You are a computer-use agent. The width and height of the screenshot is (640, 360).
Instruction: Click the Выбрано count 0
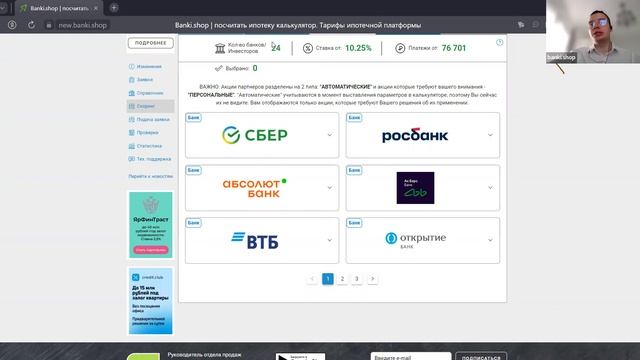pyautogui.click(x=255, y=68)
